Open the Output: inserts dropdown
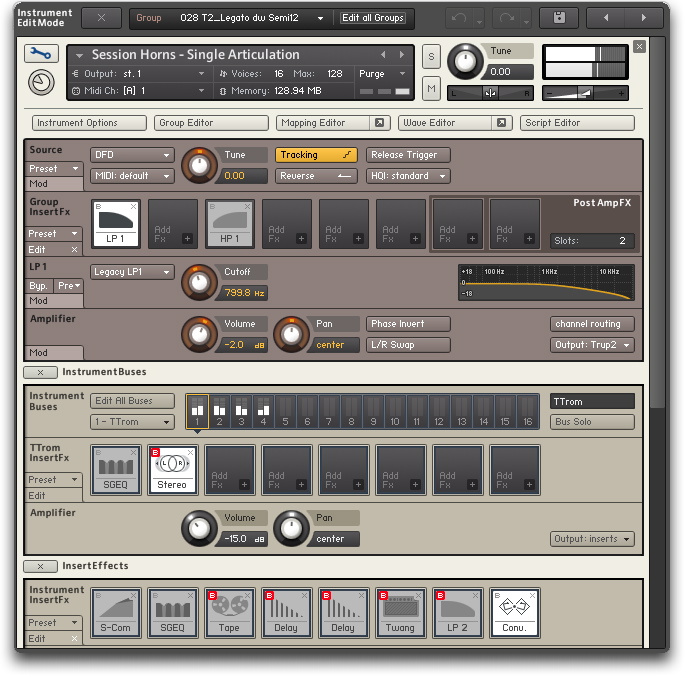Screen dimensions: 684x676 point(592,539)
